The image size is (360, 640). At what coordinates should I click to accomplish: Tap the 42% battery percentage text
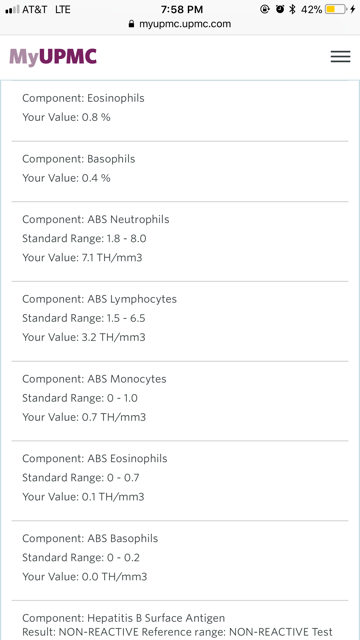click(312, 9)
